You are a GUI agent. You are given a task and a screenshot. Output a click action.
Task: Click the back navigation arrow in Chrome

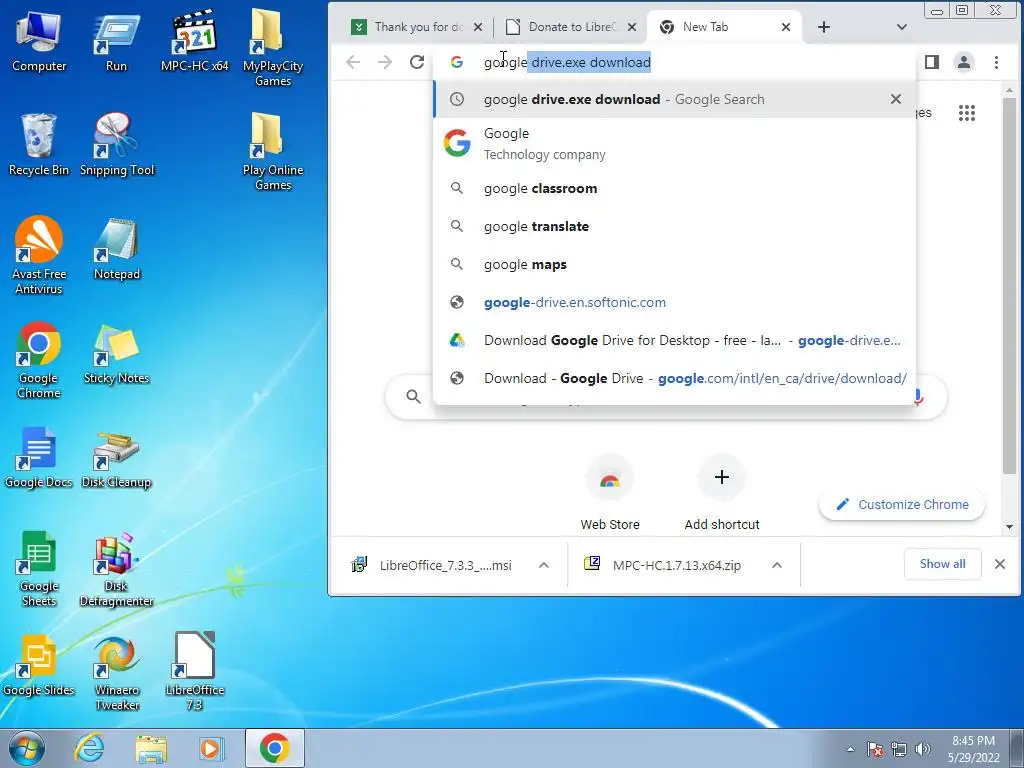click(x=353, y=62)
